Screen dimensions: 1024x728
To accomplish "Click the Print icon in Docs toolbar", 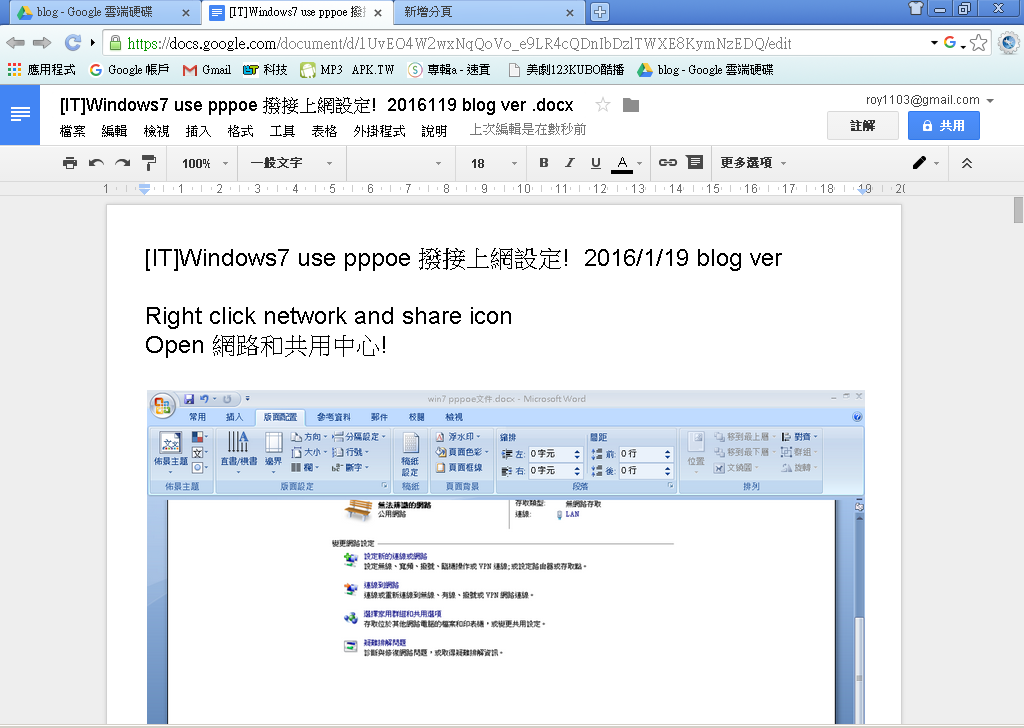I will 69,163.
